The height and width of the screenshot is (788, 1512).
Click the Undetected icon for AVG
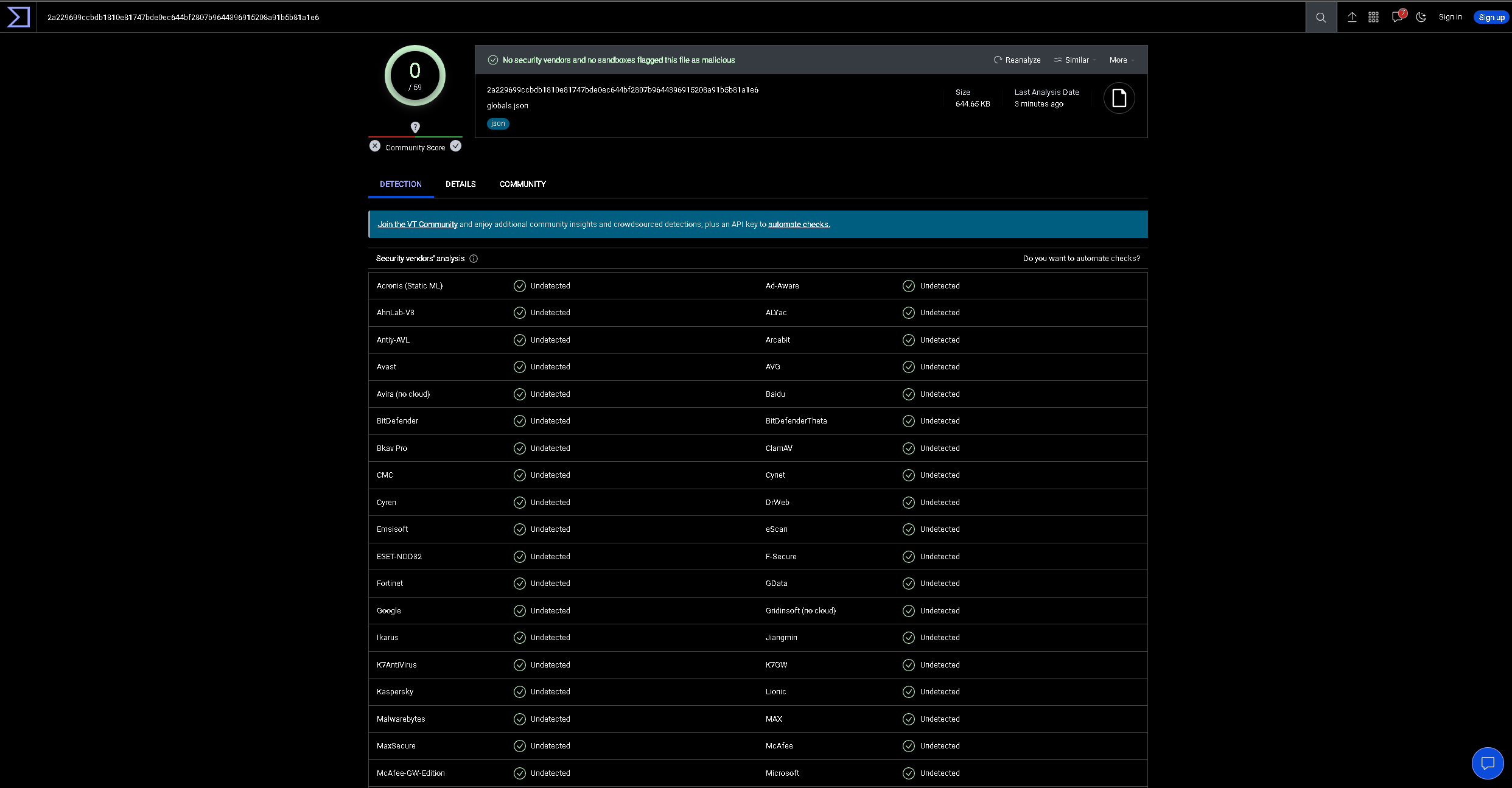pos(908,367)
